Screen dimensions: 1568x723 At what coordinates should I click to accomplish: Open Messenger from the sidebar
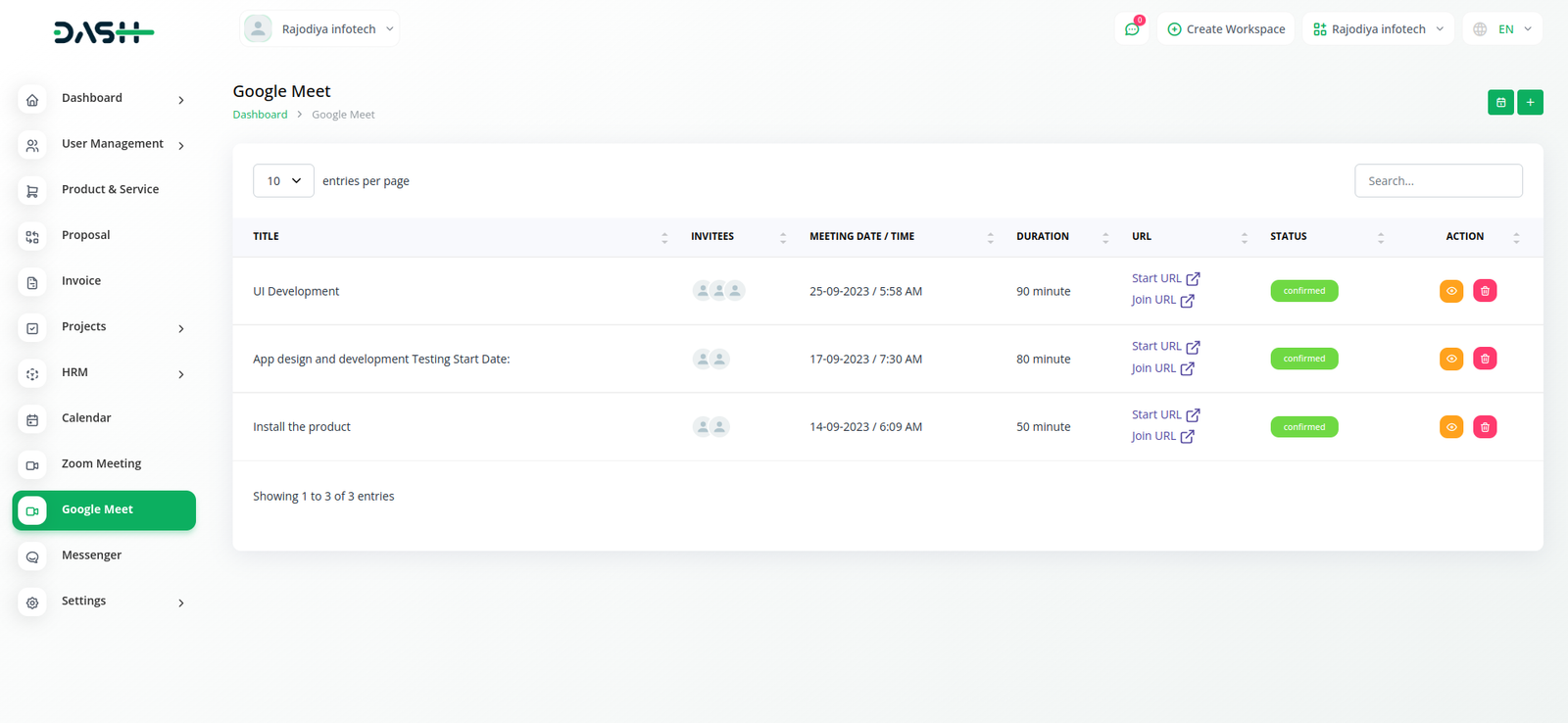(x=91, y=555)
